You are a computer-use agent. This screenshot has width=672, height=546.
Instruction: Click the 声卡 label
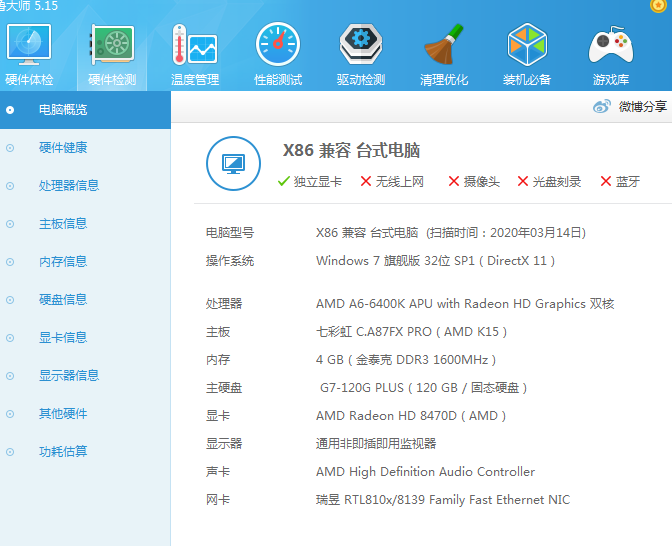point(218,472)
